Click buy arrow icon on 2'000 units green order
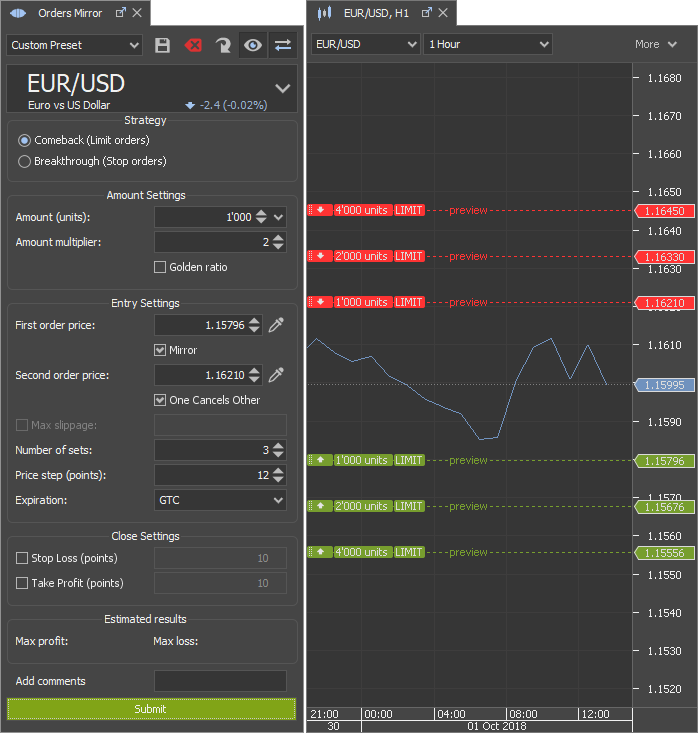This screenshot has height=733, width=698. click(320, 506)
